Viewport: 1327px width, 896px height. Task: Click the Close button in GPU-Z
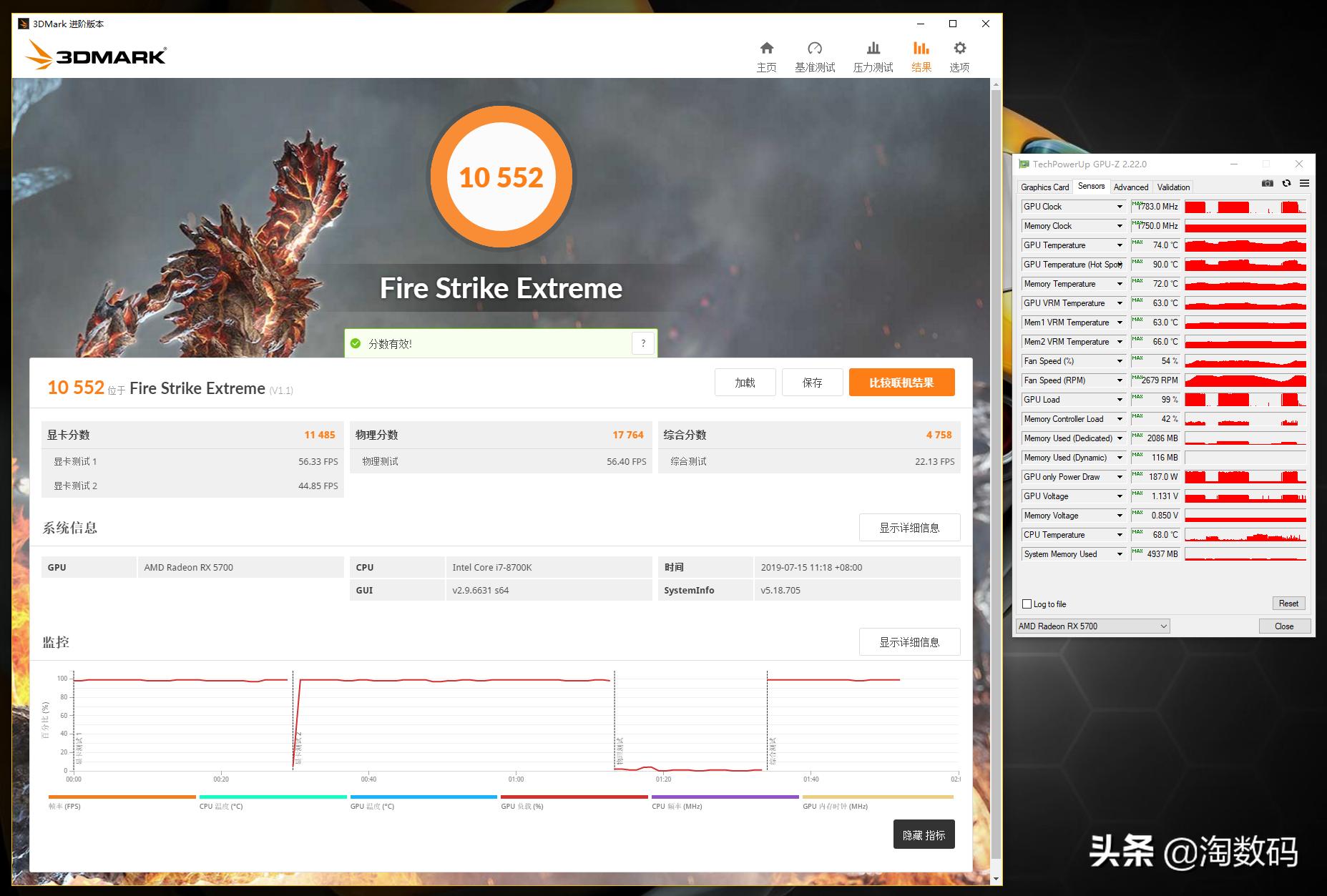pos(1284,626)
